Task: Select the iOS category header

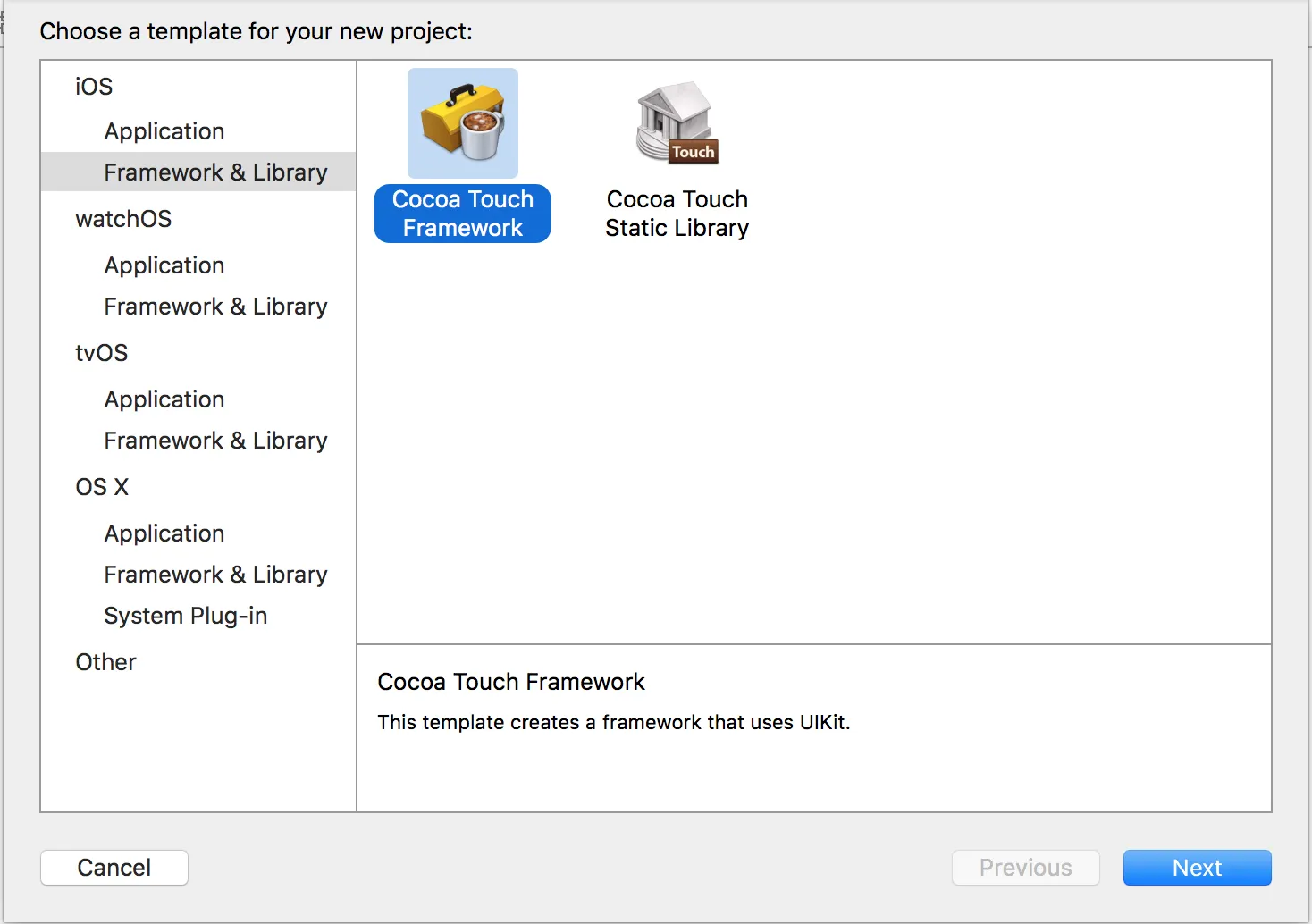Action: tap(94, 87)
